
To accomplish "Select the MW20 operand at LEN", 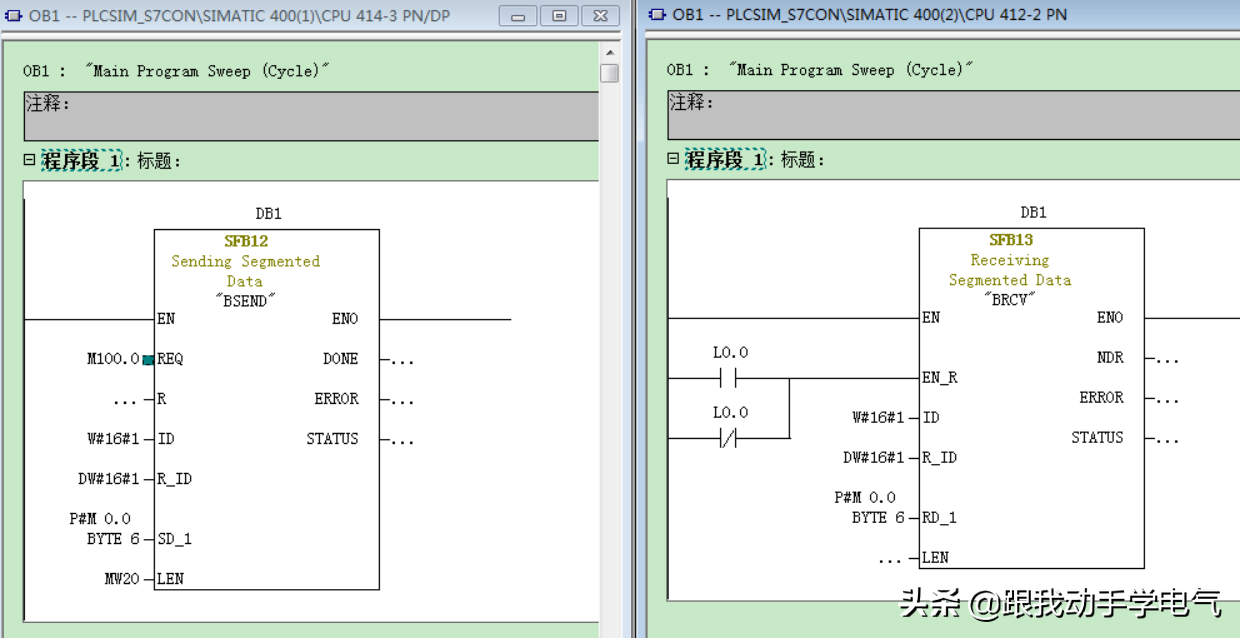I will coord(122,579).
